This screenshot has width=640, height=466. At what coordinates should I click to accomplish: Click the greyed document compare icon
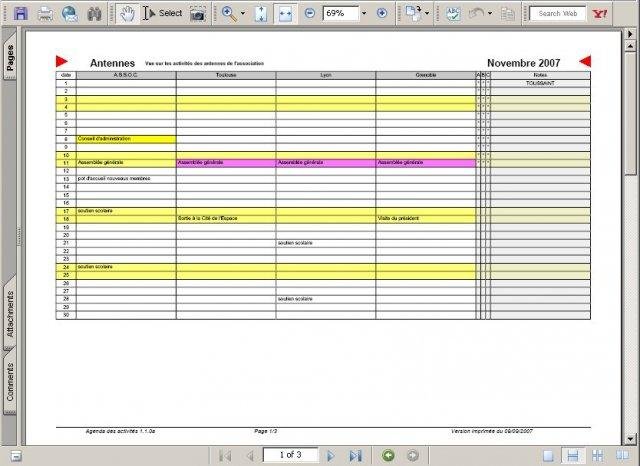tap(507, 14)
